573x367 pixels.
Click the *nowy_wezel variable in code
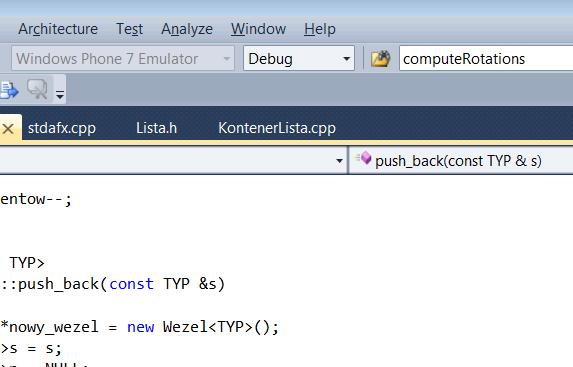[50, 327]
